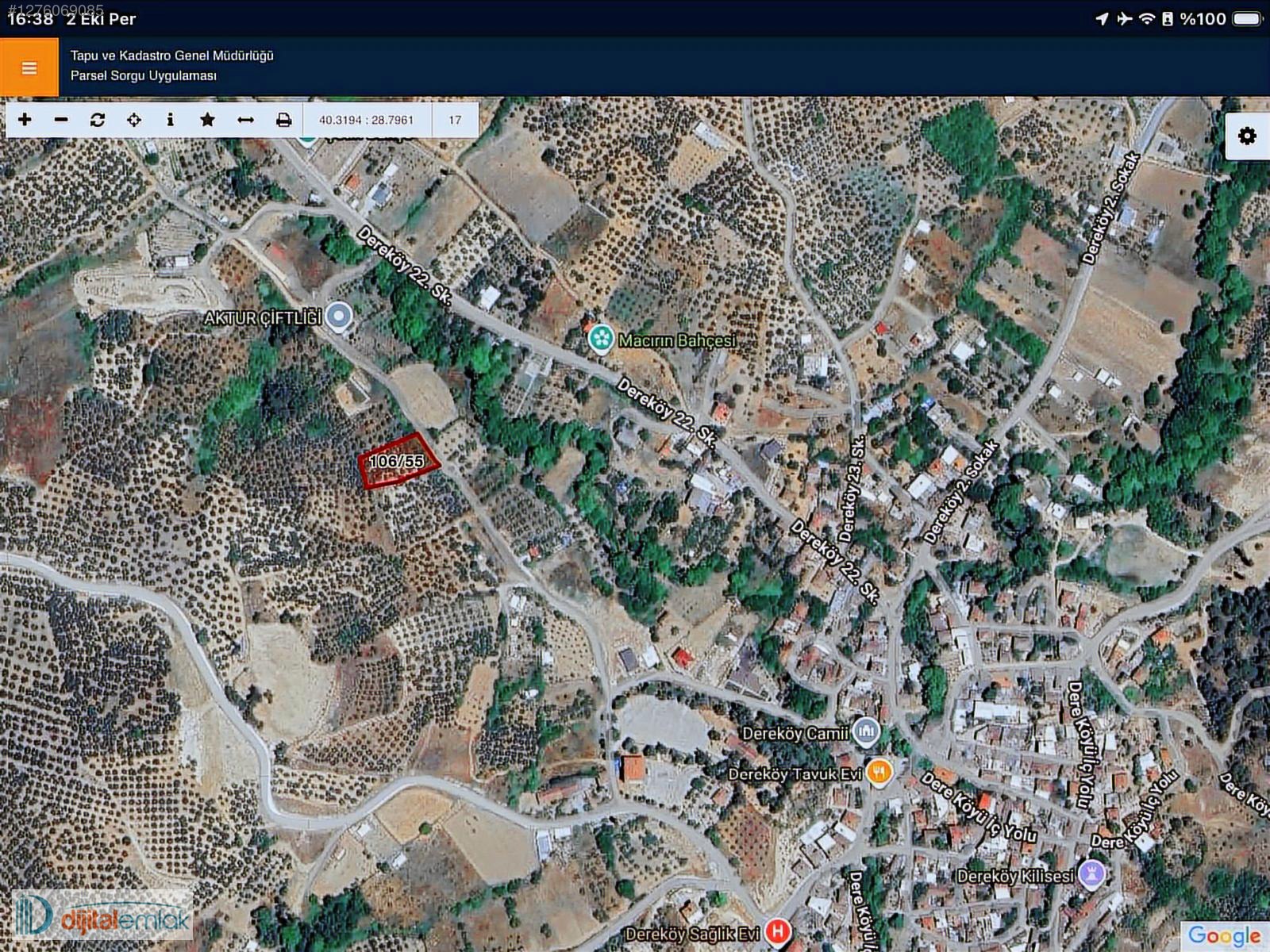Image resolution: width=1270 pixels, height=952 pixels.
Task: Click the coordinates field 40.3194 : 28.7961
Action: (367, 120)
